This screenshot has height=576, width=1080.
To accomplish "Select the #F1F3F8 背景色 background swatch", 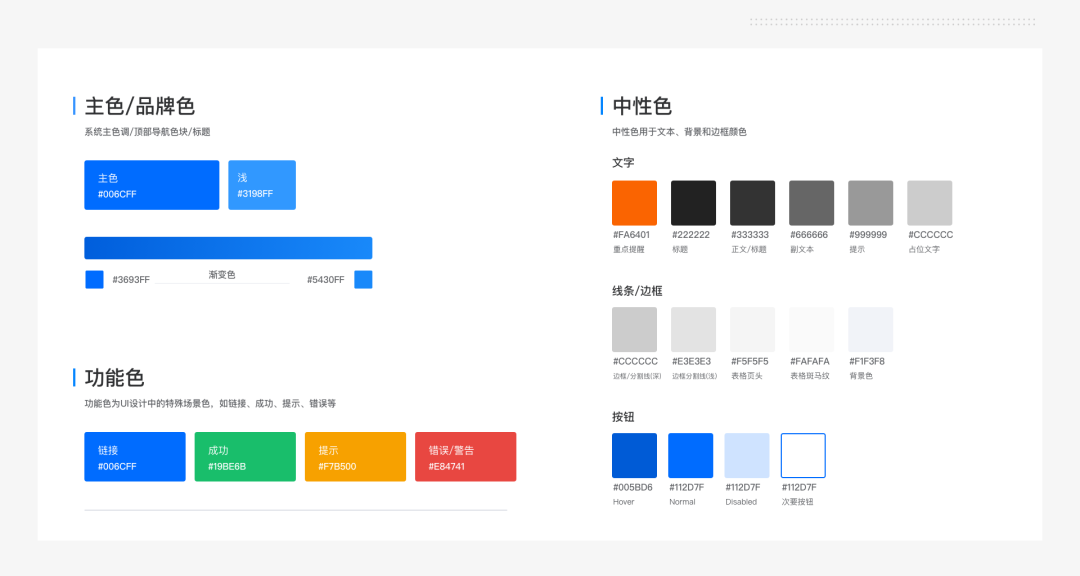I will click(870, 329).
